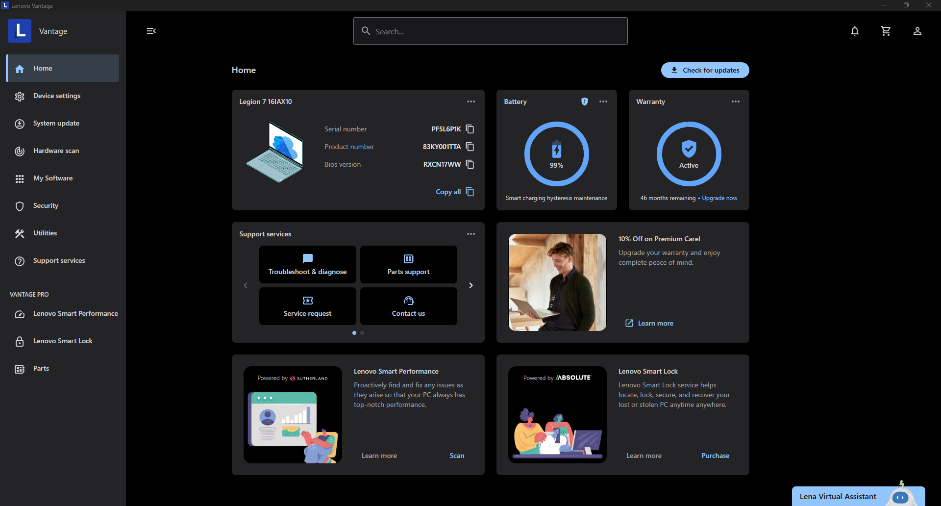The width and height of the screenshot is (941, 506).
Task: Open Security in sidebar
Action: (62, 206)
